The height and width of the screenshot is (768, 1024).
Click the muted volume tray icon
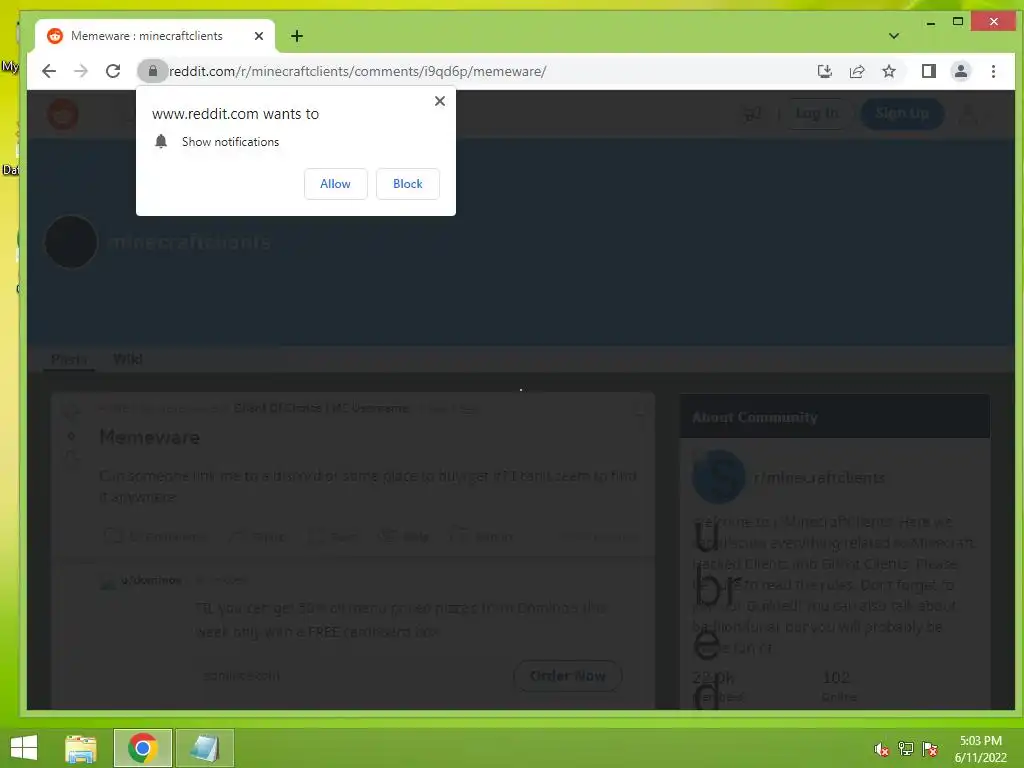[881, 748]
